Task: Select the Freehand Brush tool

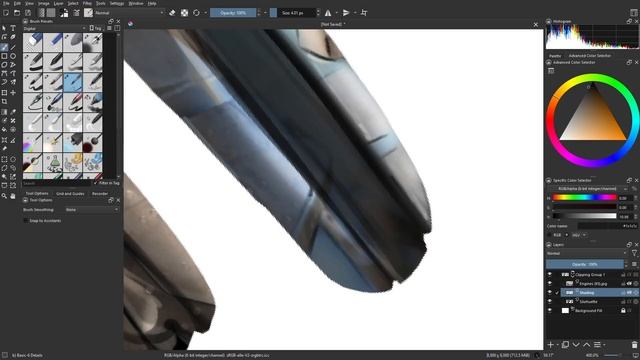Action: point(4,47)
